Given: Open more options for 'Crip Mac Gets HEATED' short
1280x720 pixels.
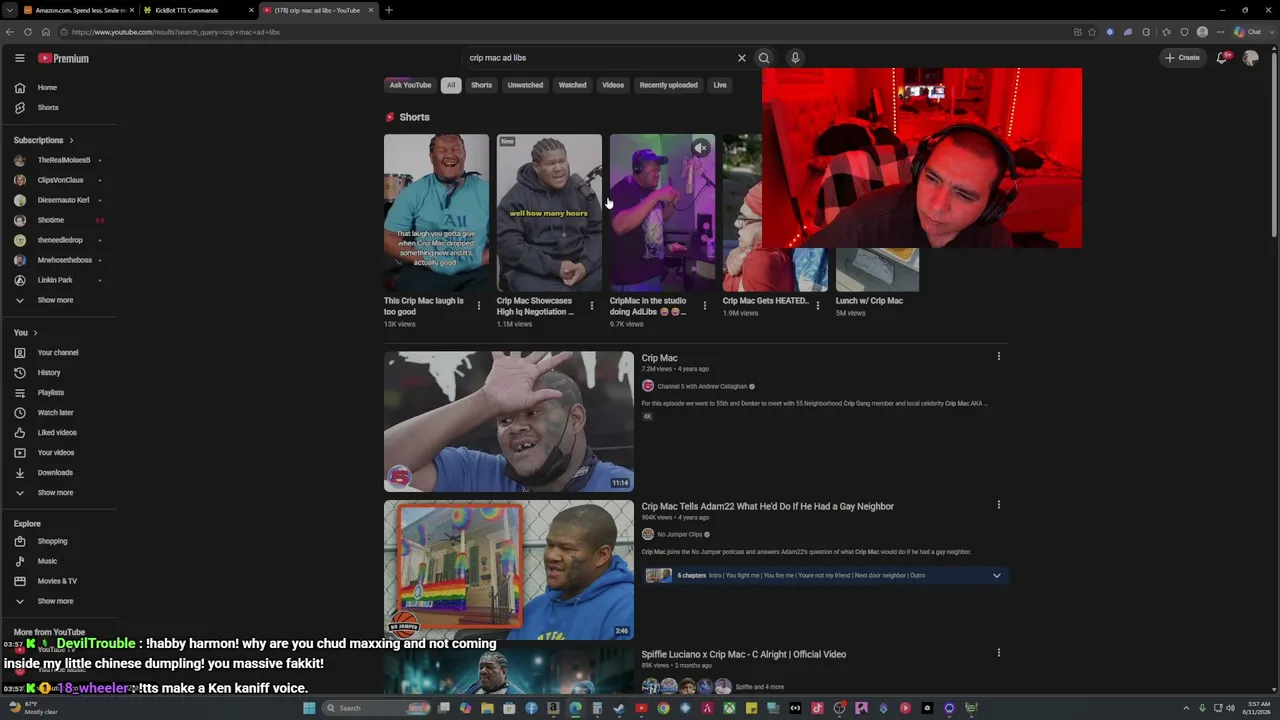Looking at the screenshot, I should click(x=818, y=306).
